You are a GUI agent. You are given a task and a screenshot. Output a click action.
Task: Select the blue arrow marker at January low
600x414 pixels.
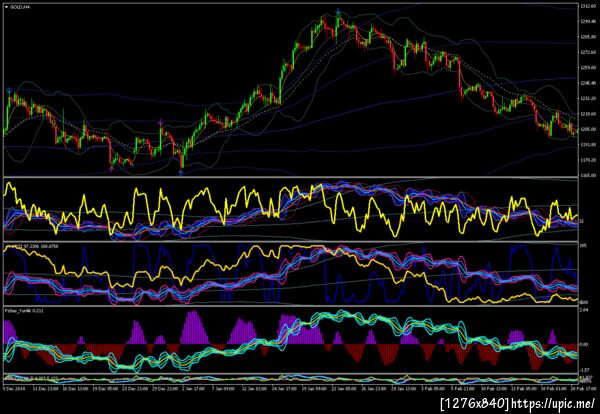tap(181, 173)
